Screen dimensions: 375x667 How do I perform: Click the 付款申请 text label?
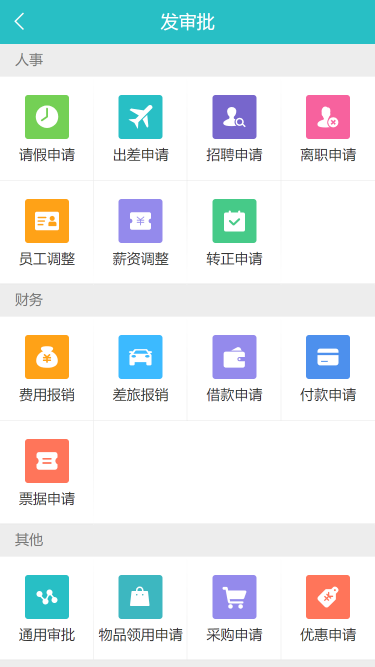tap(328, 395)
